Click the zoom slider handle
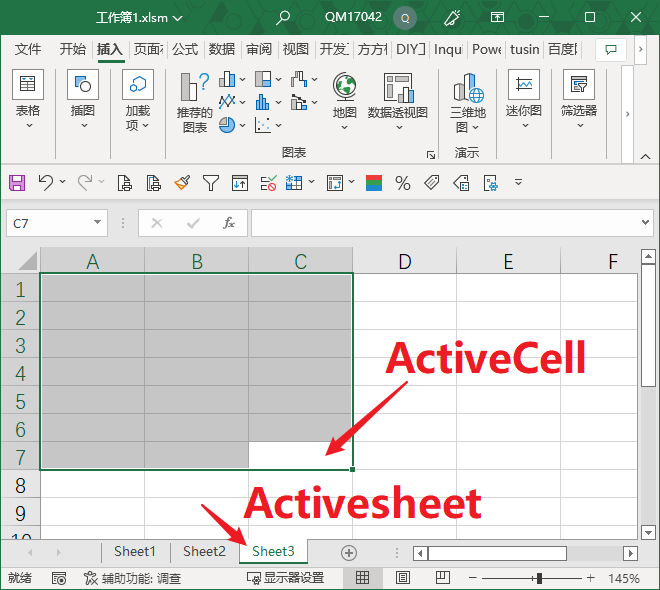 [x=539, y=578]
